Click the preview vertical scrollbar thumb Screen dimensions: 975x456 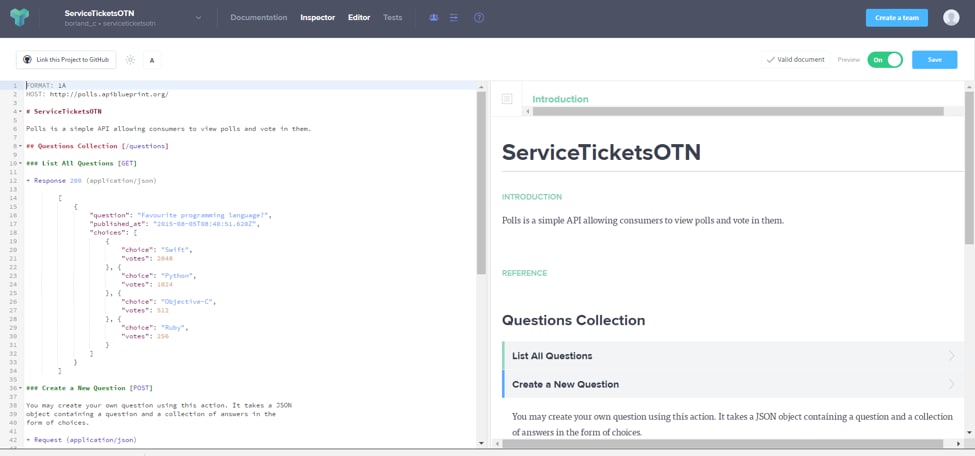969,168
